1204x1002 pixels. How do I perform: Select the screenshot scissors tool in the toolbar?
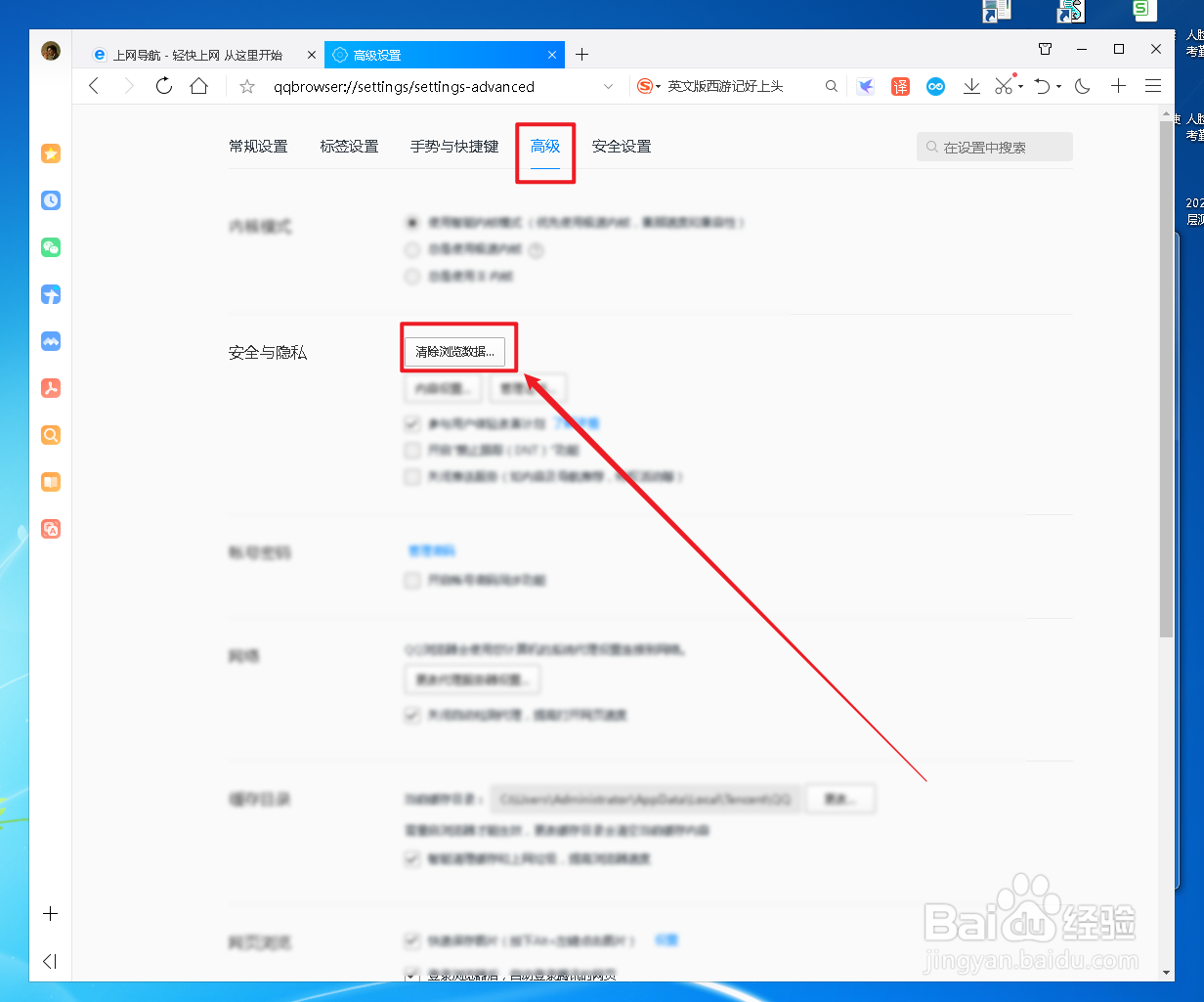[x=1003, y=86]
